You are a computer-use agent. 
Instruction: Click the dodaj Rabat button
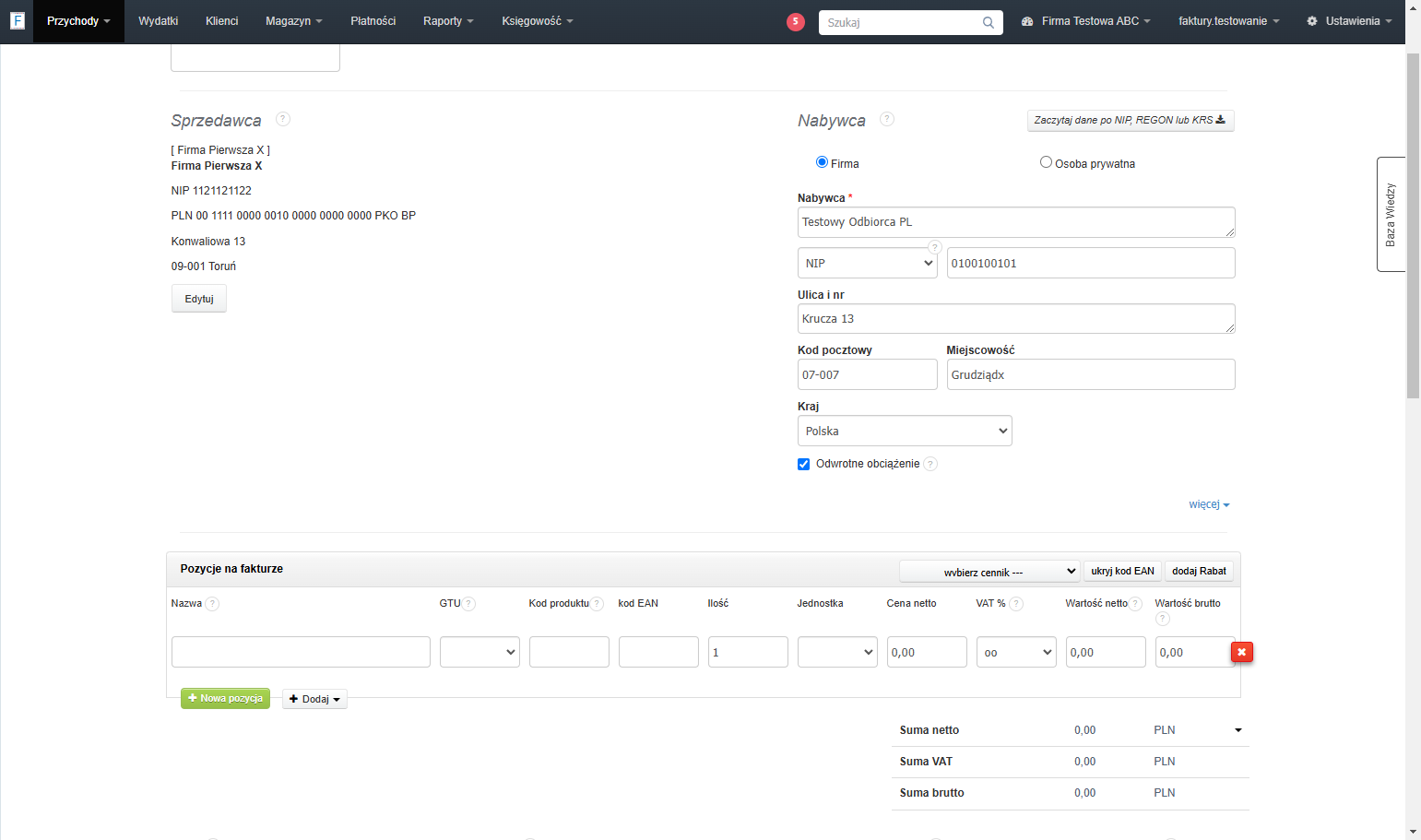pyautogui.click(x=1199, y=572)
